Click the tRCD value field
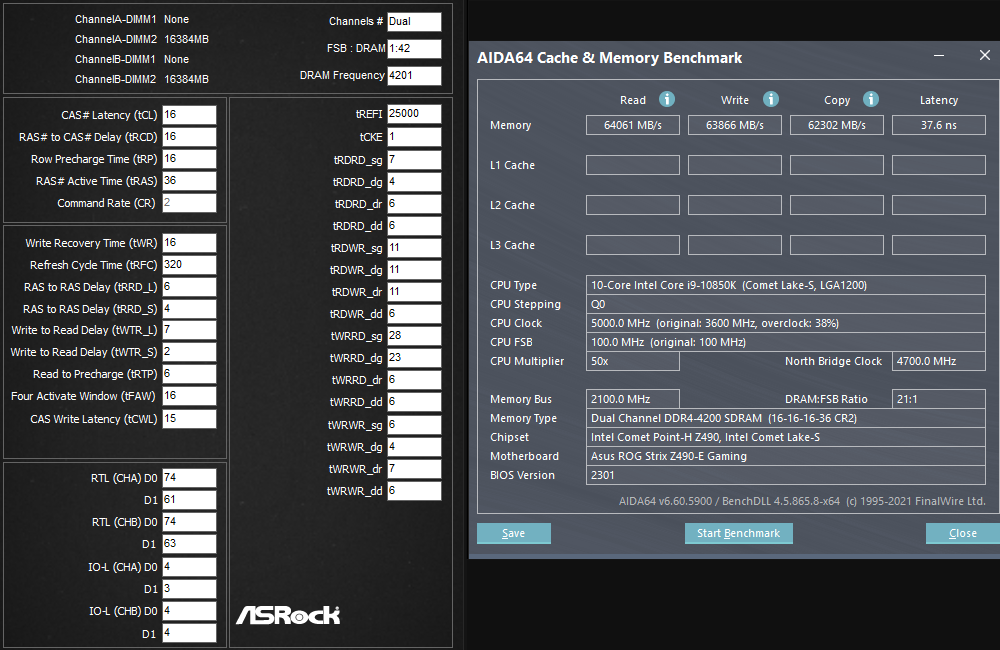The height and width of the screenshot is (650, 1000). tap(189, 137)
